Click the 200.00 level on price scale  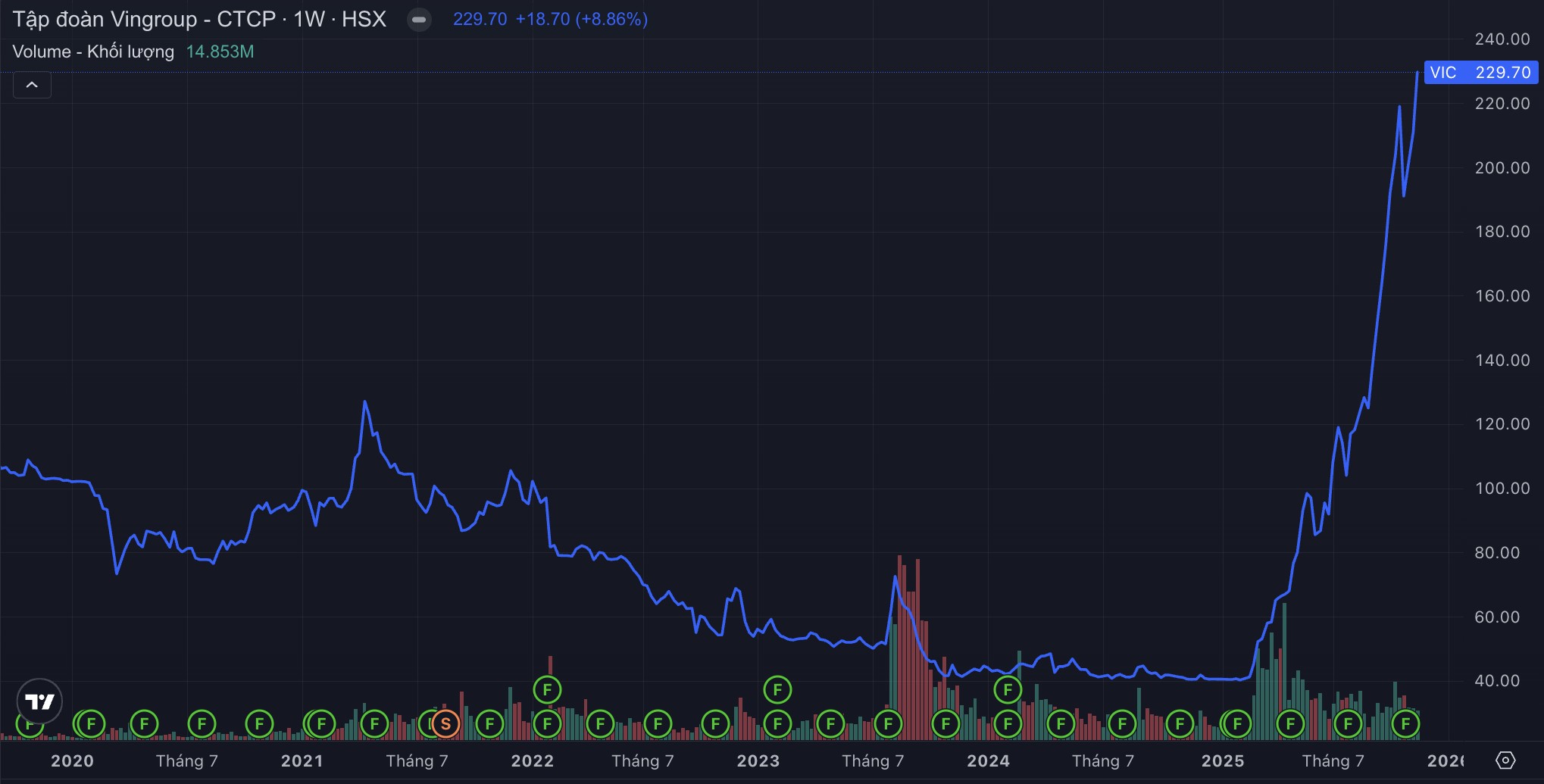1502,167
